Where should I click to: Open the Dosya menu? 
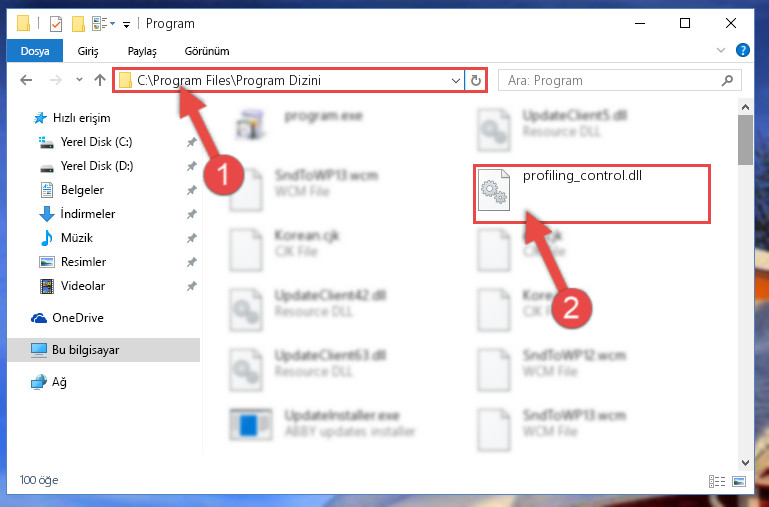35,51
